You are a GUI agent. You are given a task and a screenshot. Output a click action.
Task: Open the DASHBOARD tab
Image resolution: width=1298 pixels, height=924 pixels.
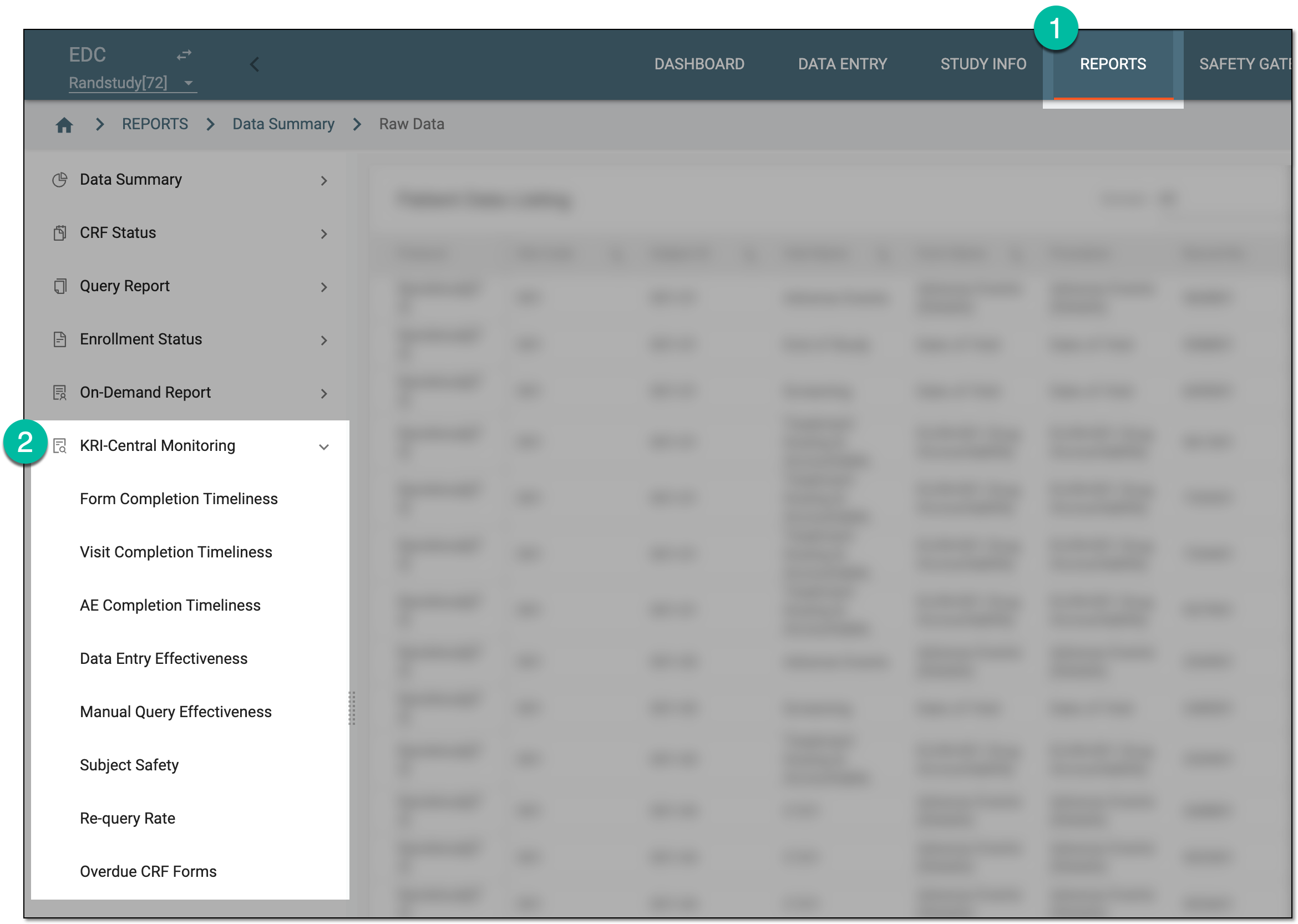699,64
